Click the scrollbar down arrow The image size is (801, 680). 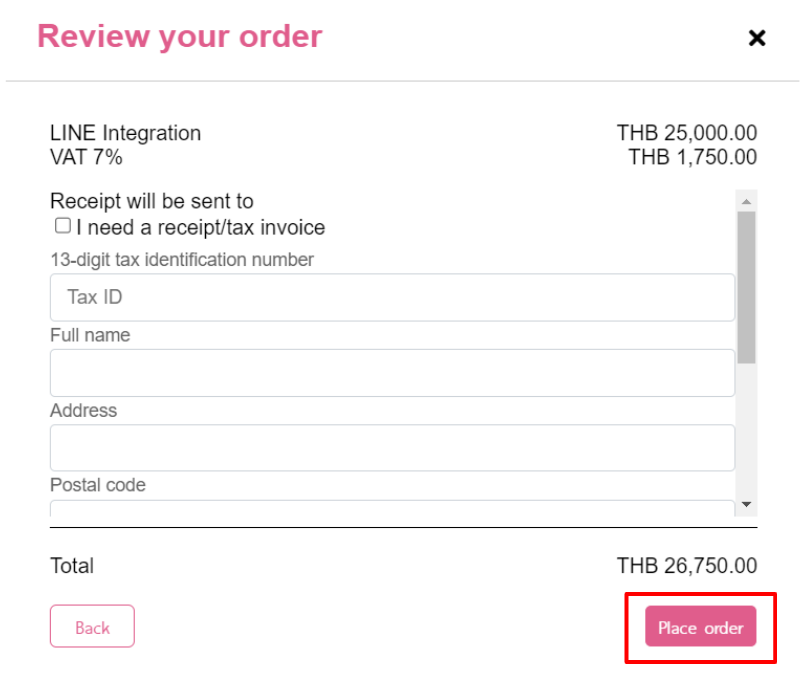746,505
